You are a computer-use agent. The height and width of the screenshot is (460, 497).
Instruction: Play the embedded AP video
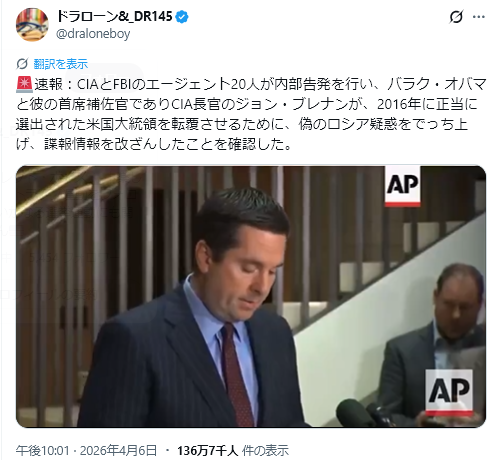(251, 296)
